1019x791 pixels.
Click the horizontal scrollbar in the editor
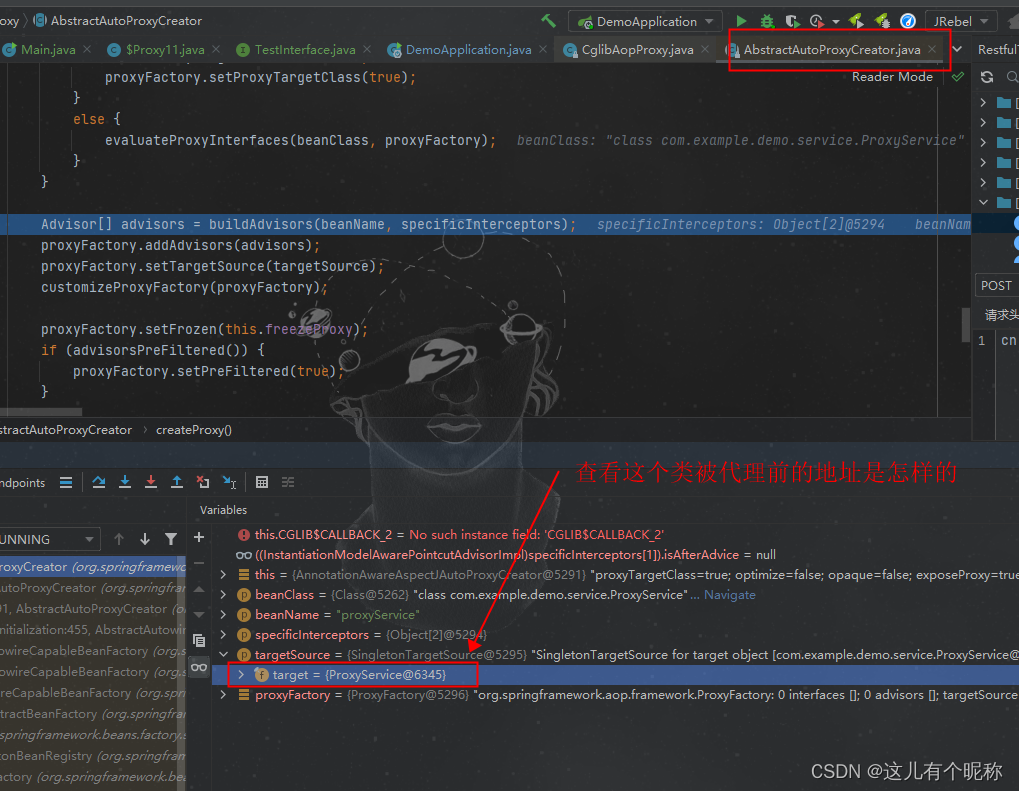coord(41,412)
